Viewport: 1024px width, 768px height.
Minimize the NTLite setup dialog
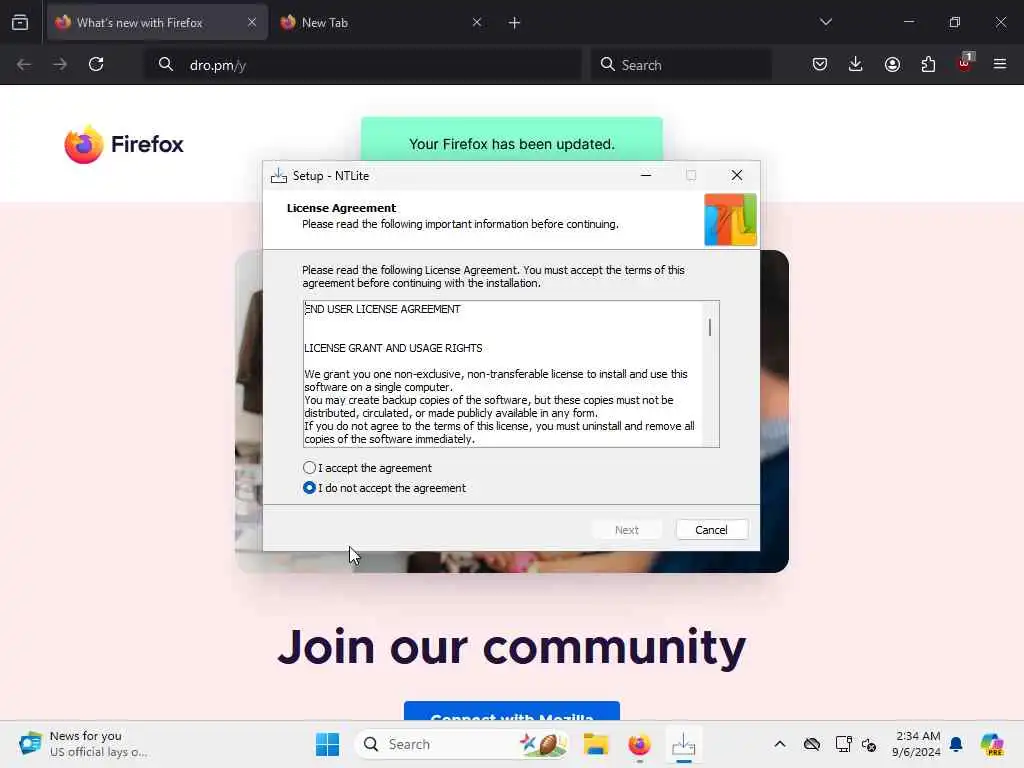coord(646,175)
